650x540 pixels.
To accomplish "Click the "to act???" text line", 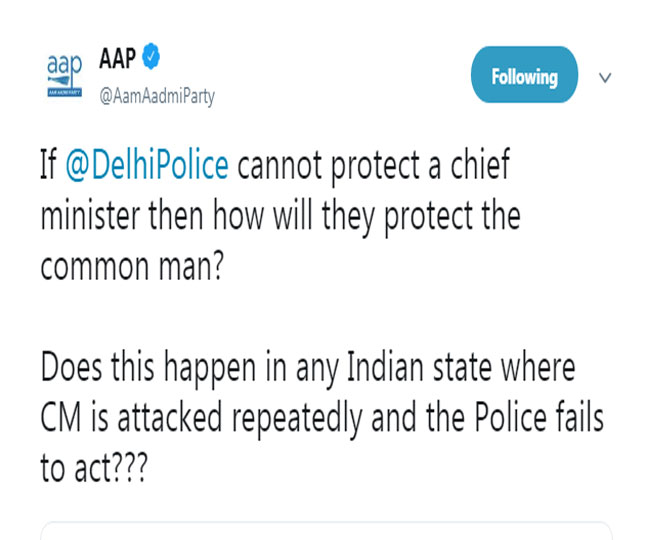I will tap(95, 468).
